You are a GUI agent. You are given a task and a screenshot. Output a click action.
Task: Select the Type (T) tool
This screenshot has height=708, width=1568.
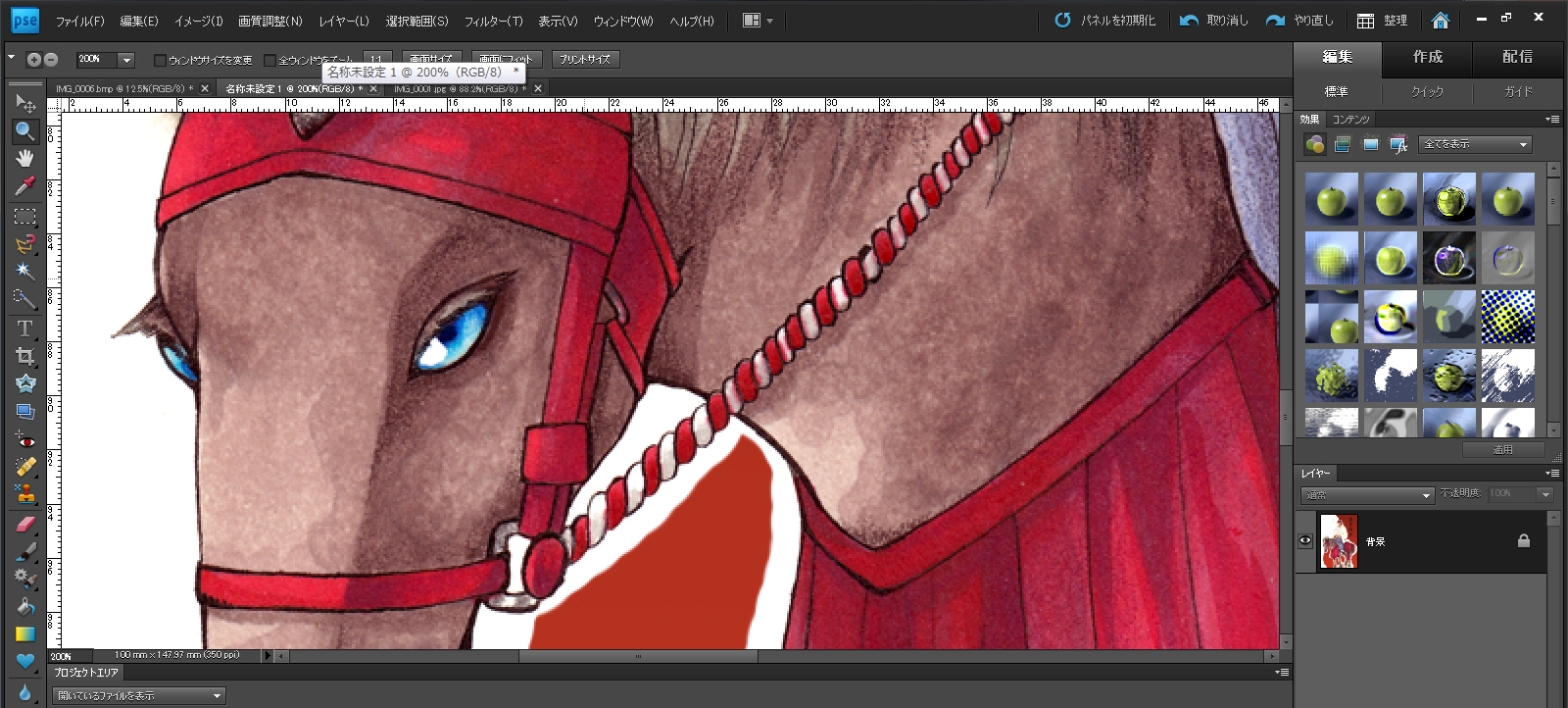click(x=25, y=329)
